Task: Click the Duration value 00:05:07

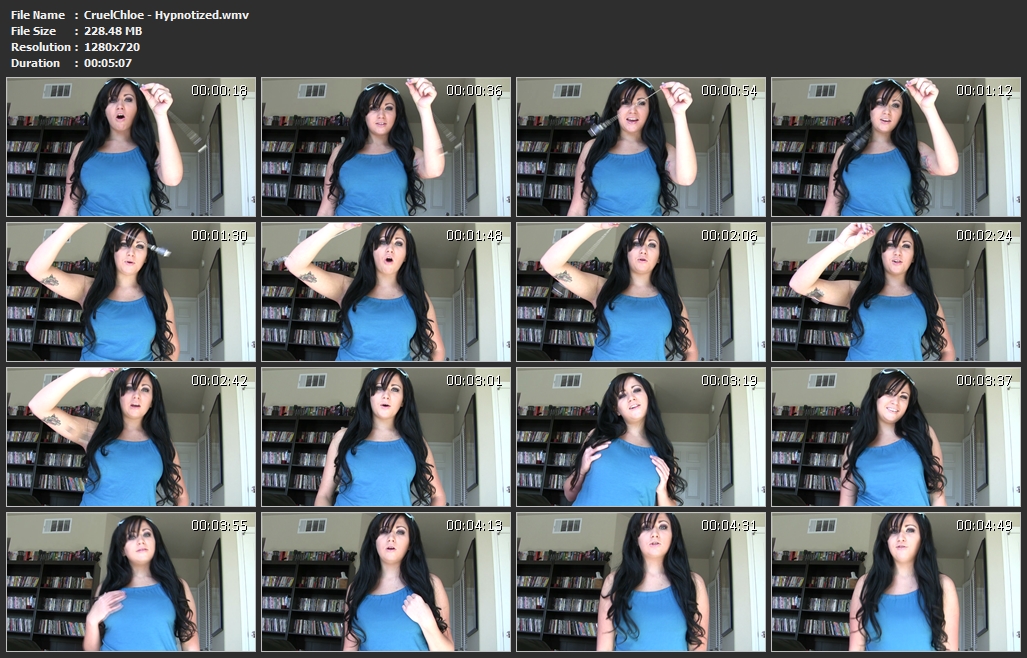Action: [x=108, y=63]
